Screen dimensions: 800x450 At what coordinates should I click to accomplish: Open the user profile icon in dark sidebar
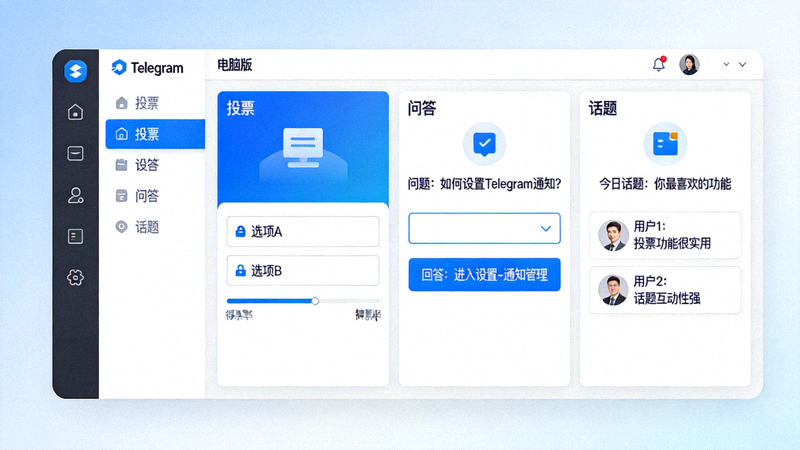76,195
